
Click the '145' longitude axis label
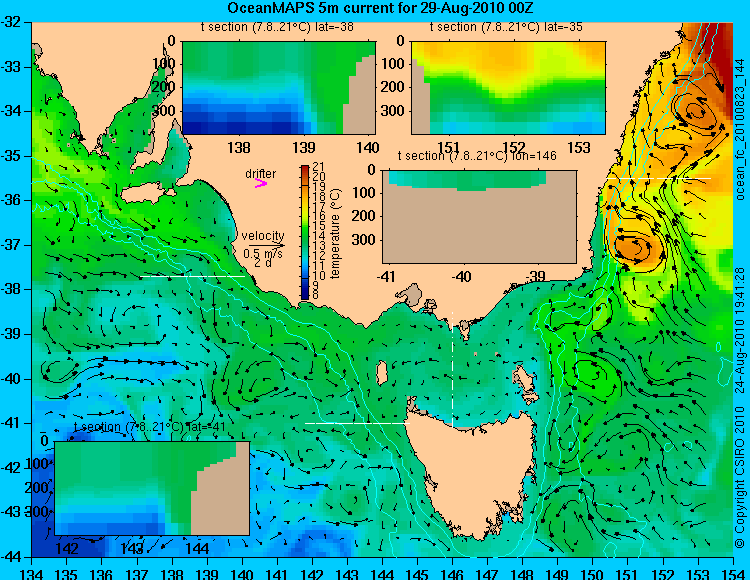tap(418, 573)
